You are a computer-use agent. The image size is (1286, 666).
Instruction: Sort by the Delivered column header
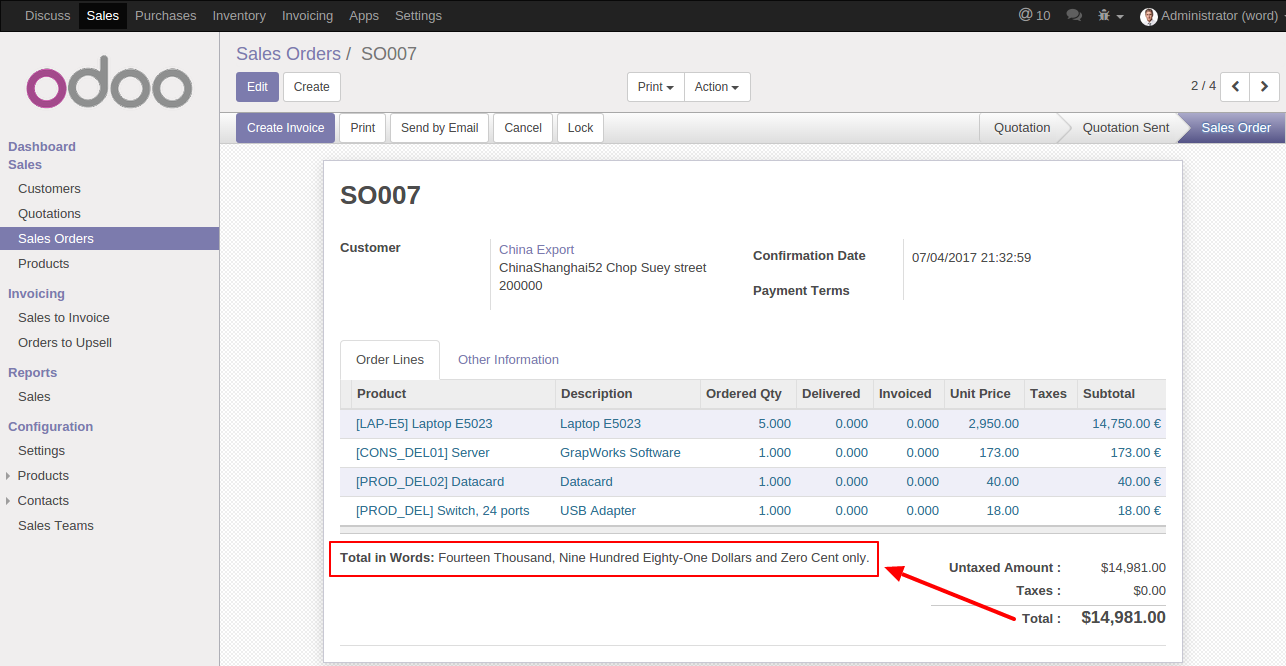[835, 394]
